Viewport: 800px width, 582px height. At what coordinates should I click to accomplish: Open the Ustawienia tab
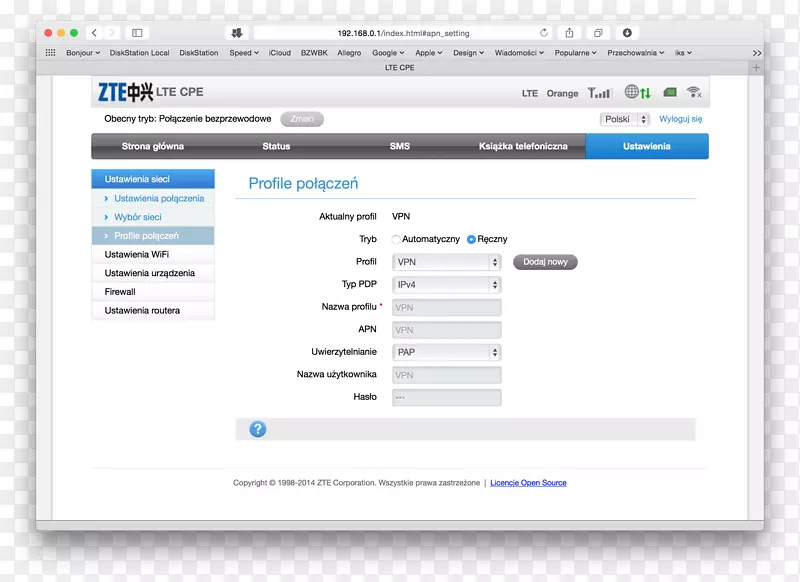pyautogui.click(x=647, y=146)
